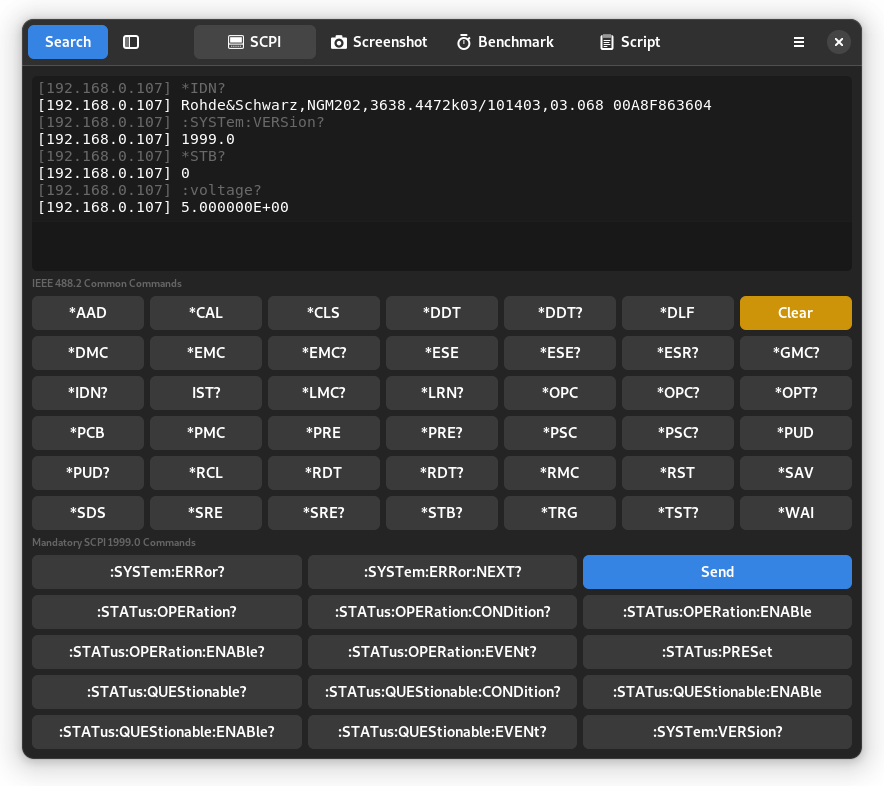Click the *LMC? button

pos(324,393)
